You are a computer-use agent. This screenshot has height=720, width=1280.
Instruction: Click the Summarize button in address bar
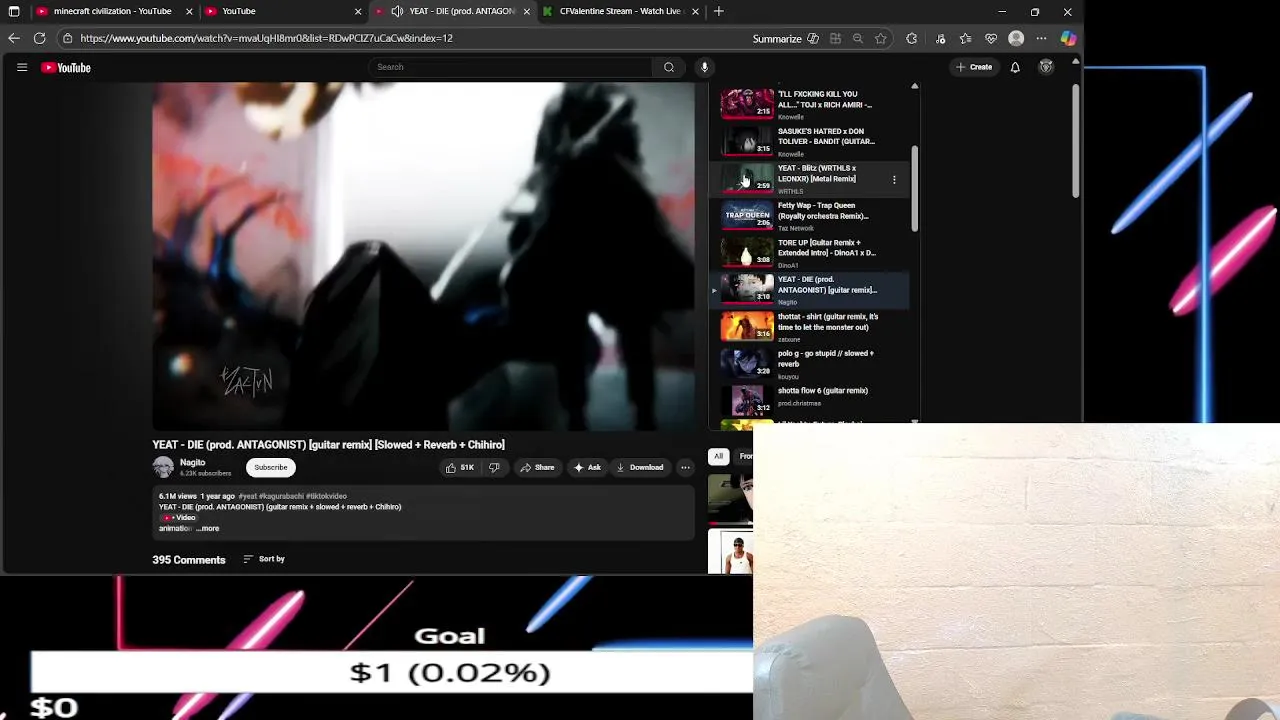[777, 38]
